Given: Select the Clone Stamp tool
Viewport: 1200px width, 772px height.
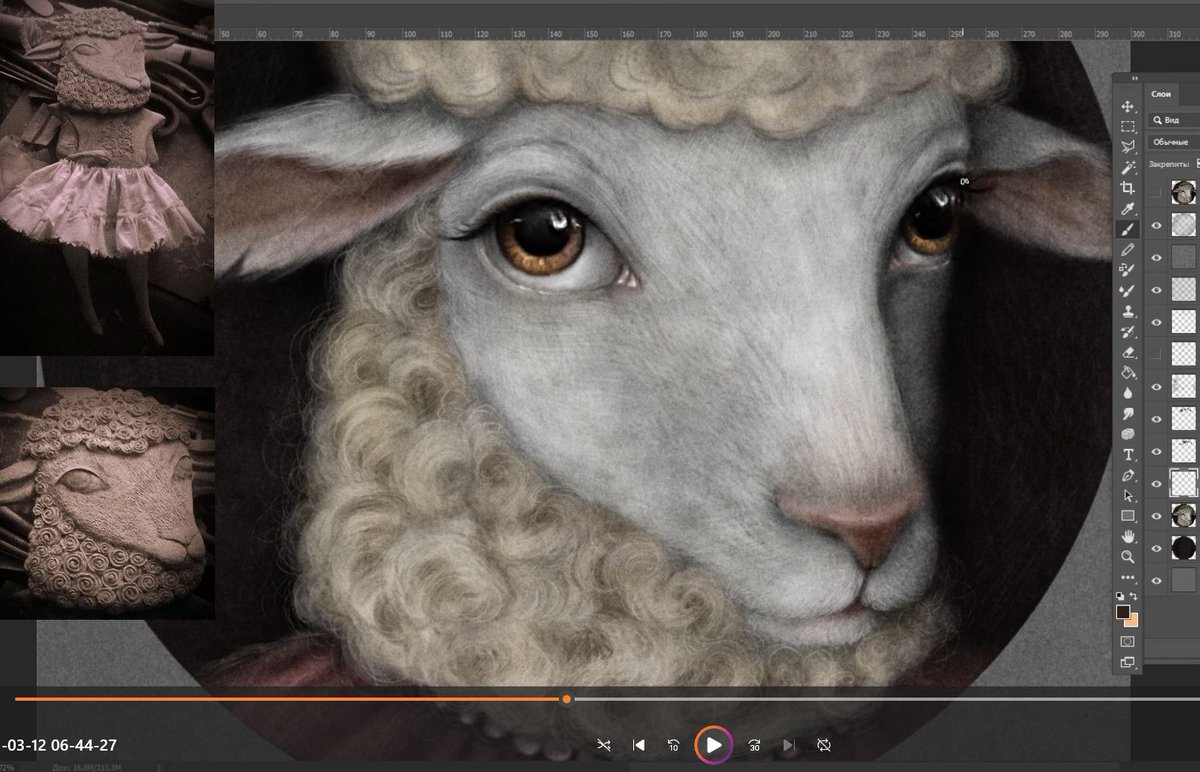Looking at the screenshot, I should click(x=1128, y=311).
